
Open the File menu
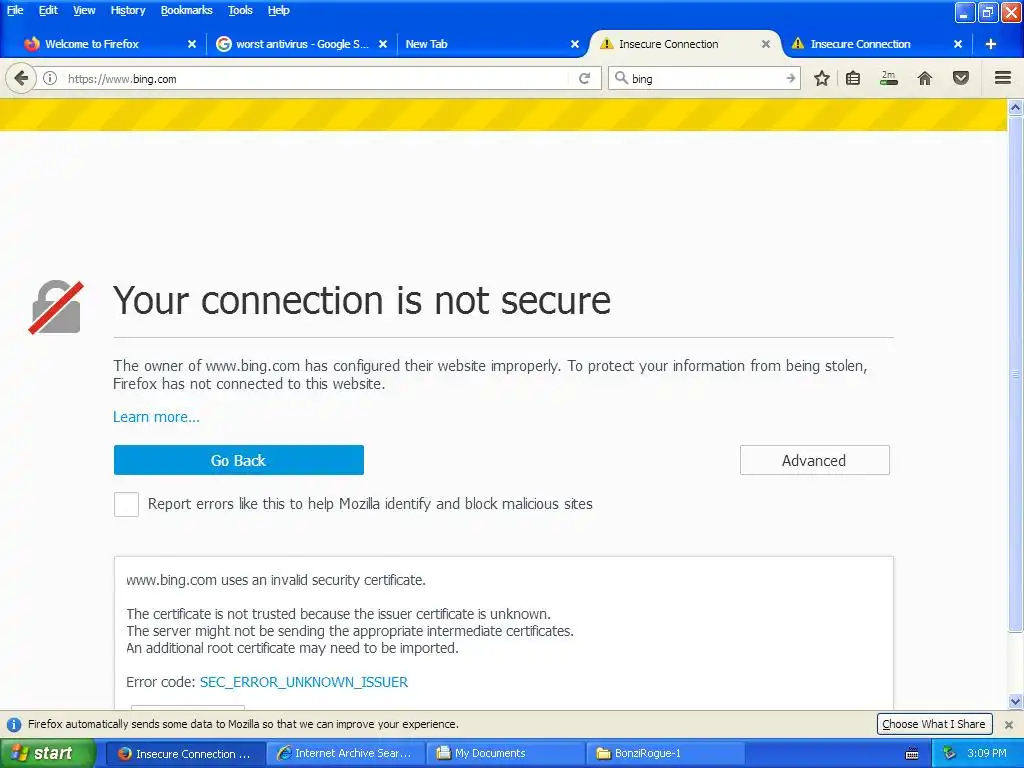(x=15, y=10)
